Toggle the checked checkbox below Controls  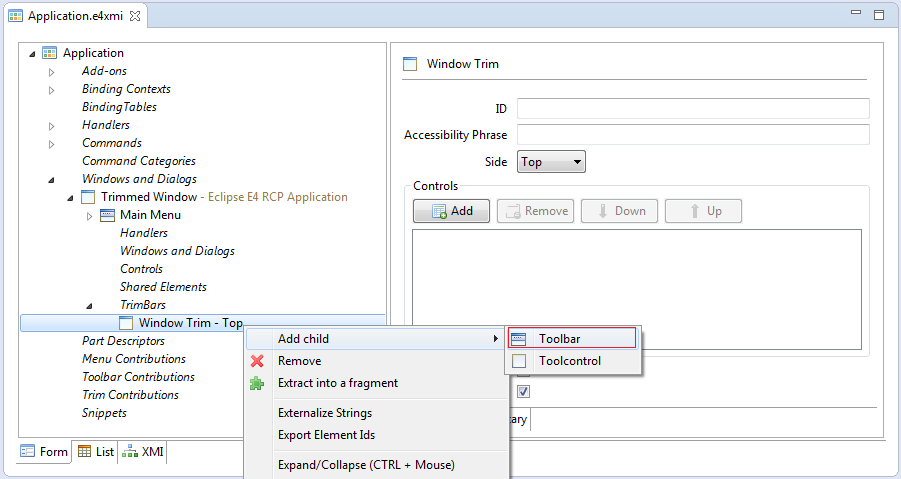[x=523, y=392]
